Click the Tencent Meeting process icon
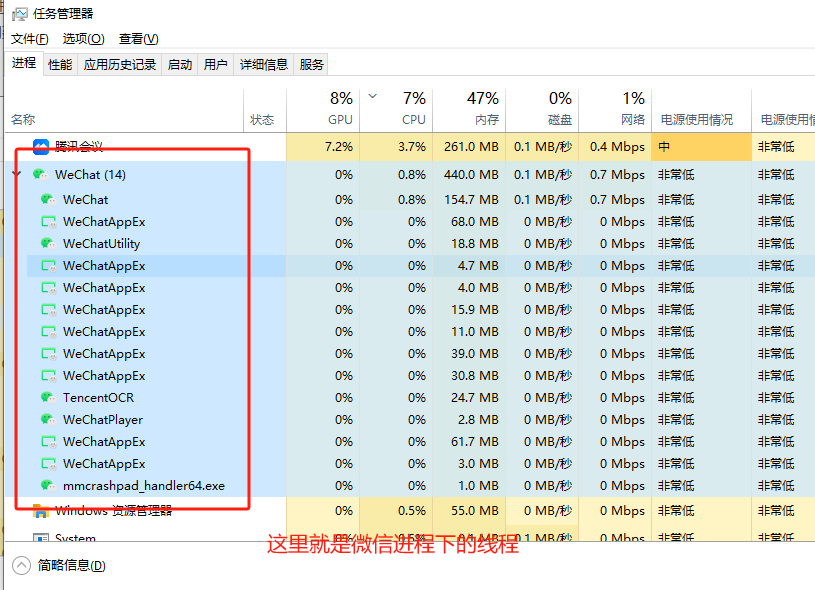The image size is (815, 590). pos(41,147)
